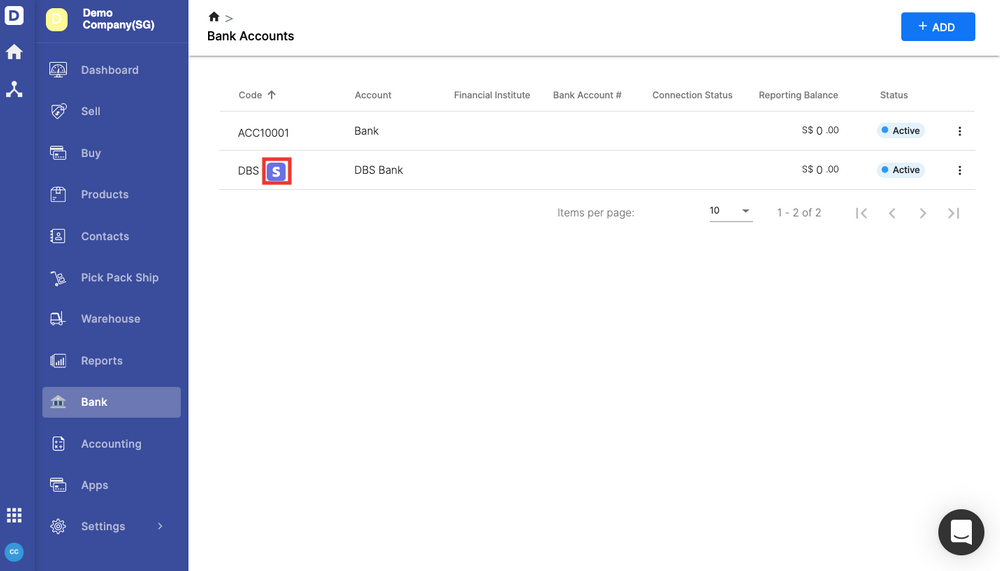Open the Accounting section in sidebar

[x=111, y=444]
